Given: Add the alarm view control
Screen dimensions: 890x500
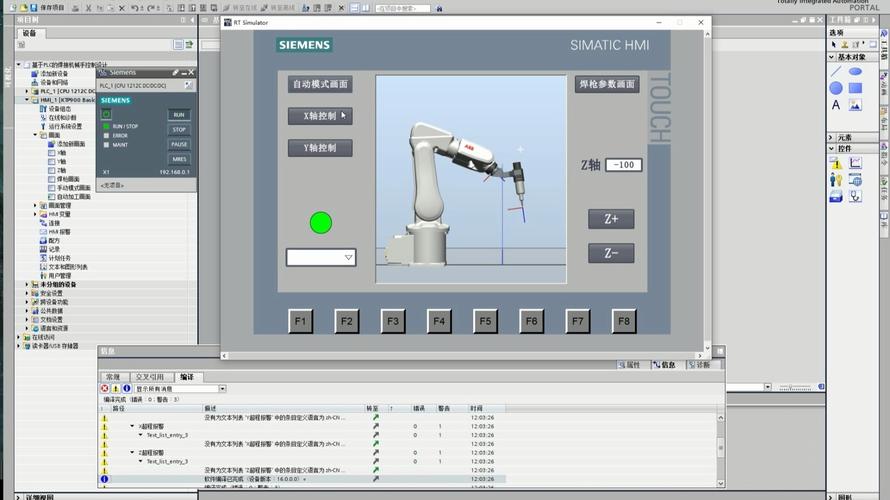Looking at the screenshot, I should pyautogui.click(x=836, y=163).
